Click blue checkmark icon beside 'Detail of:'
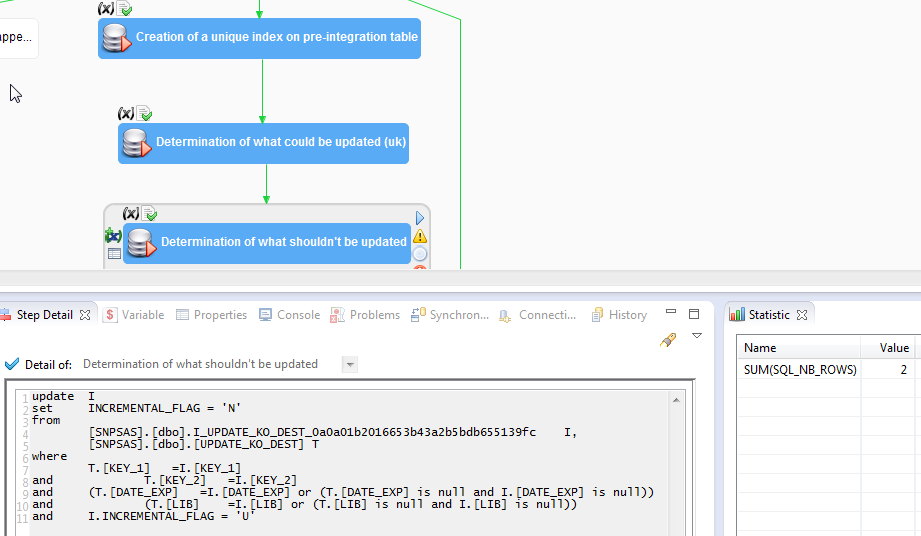 (x=12, y=364)
